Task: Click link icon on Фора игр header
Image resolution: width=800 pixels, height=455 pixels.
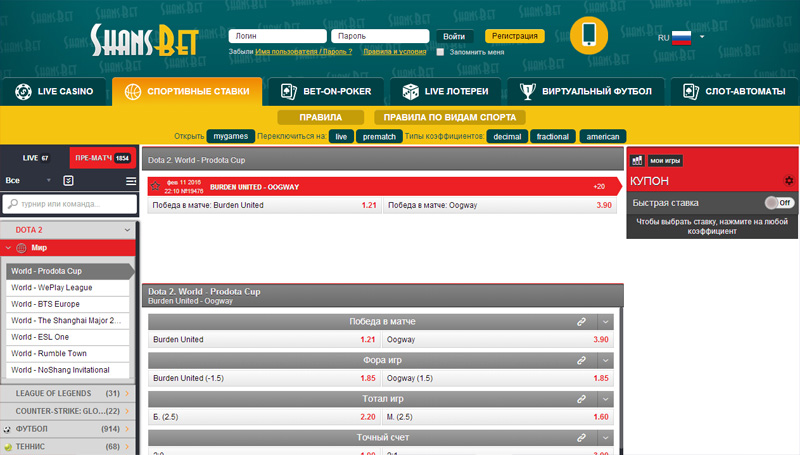Action: click(581, 361)
